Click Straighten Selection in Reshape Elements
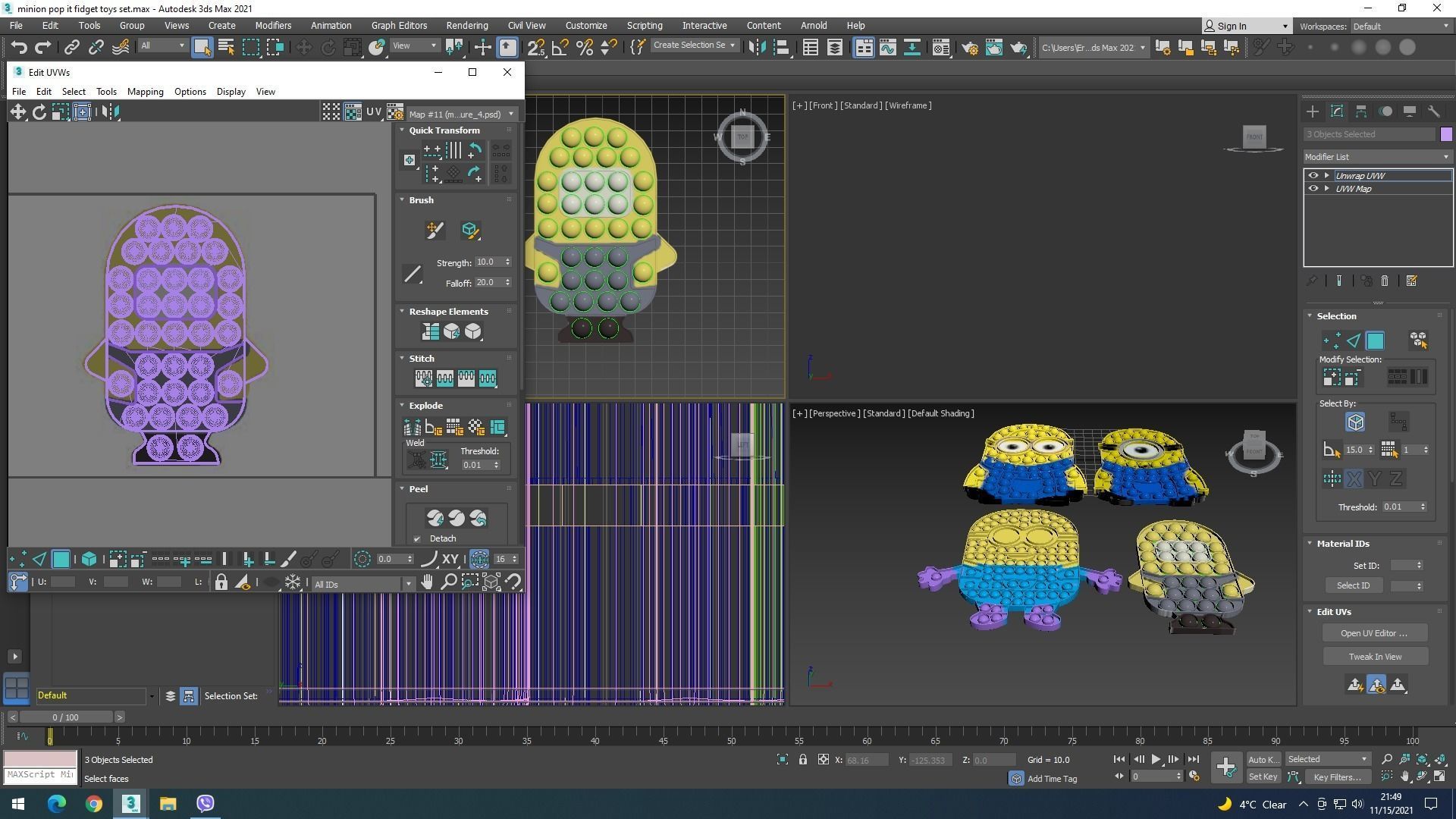1456x819 pixels. [430, 331]
